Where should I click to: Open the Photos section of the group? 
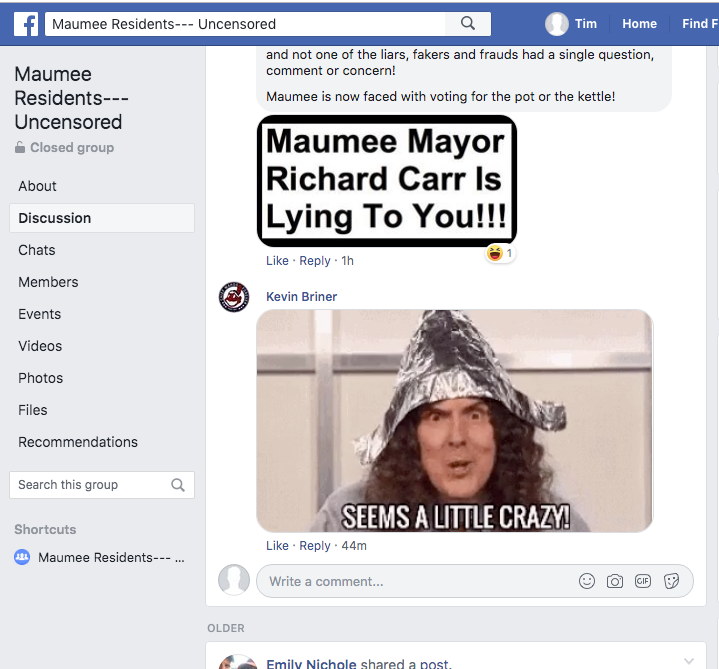tap(40, 378)
